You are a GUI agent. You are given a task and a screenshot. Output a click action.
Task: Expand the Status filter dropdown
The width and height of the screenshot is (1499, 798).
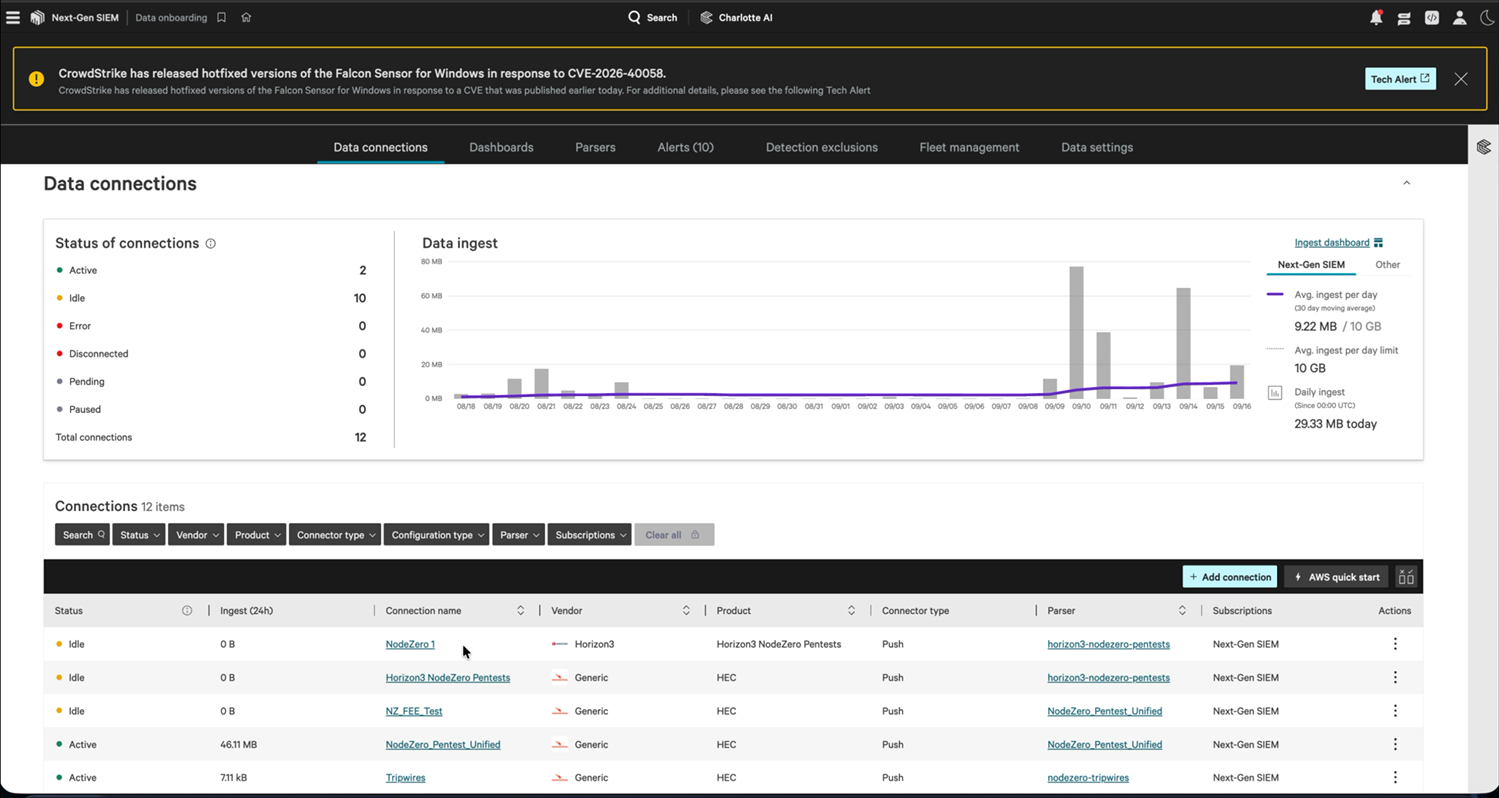(x=138, y=535)
